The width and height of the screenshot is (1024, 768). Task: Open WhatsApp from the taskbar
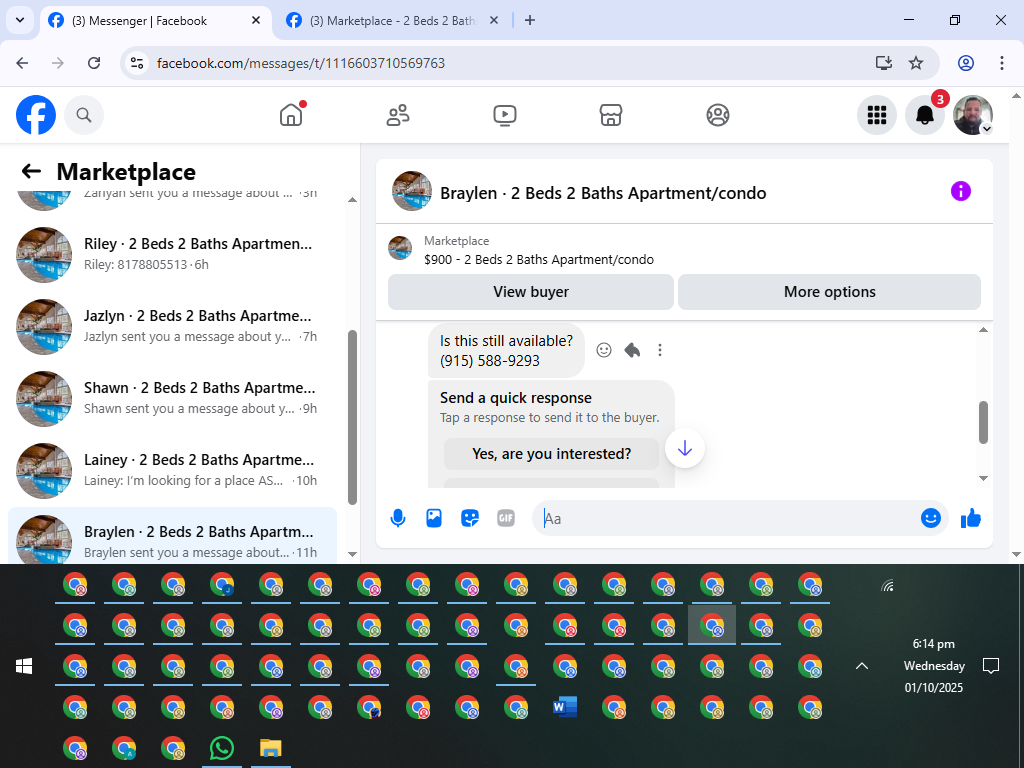(222, 748)
